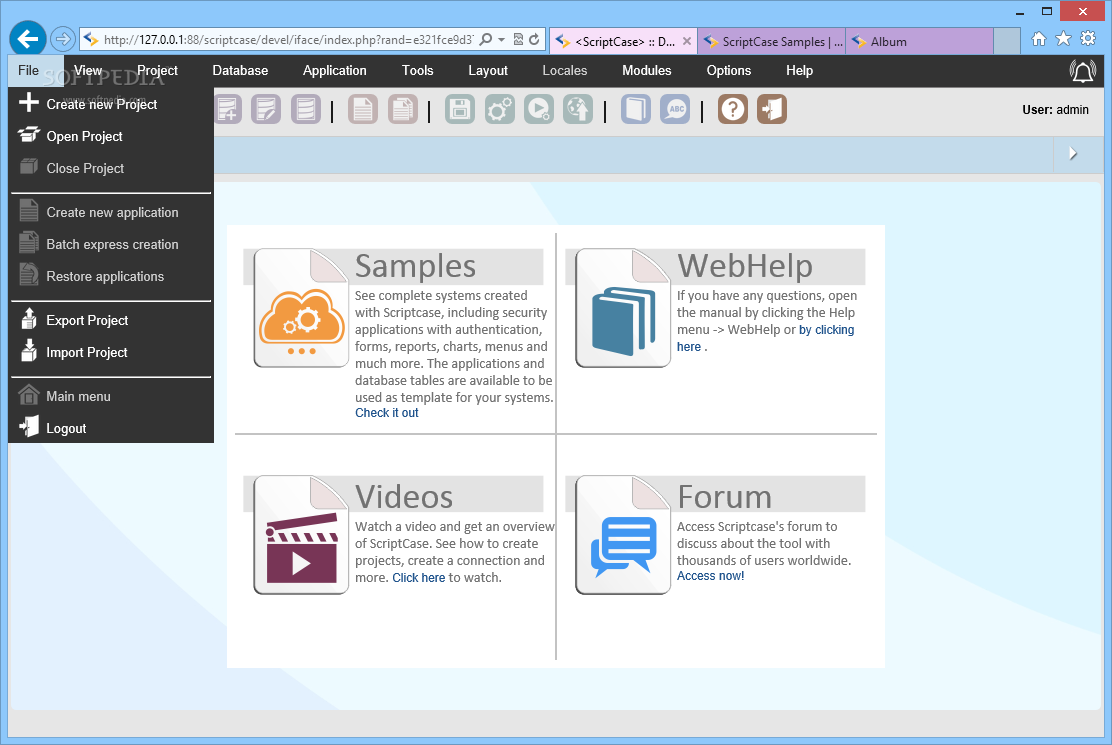Click the notification bell icon

tap(1082, 71)
